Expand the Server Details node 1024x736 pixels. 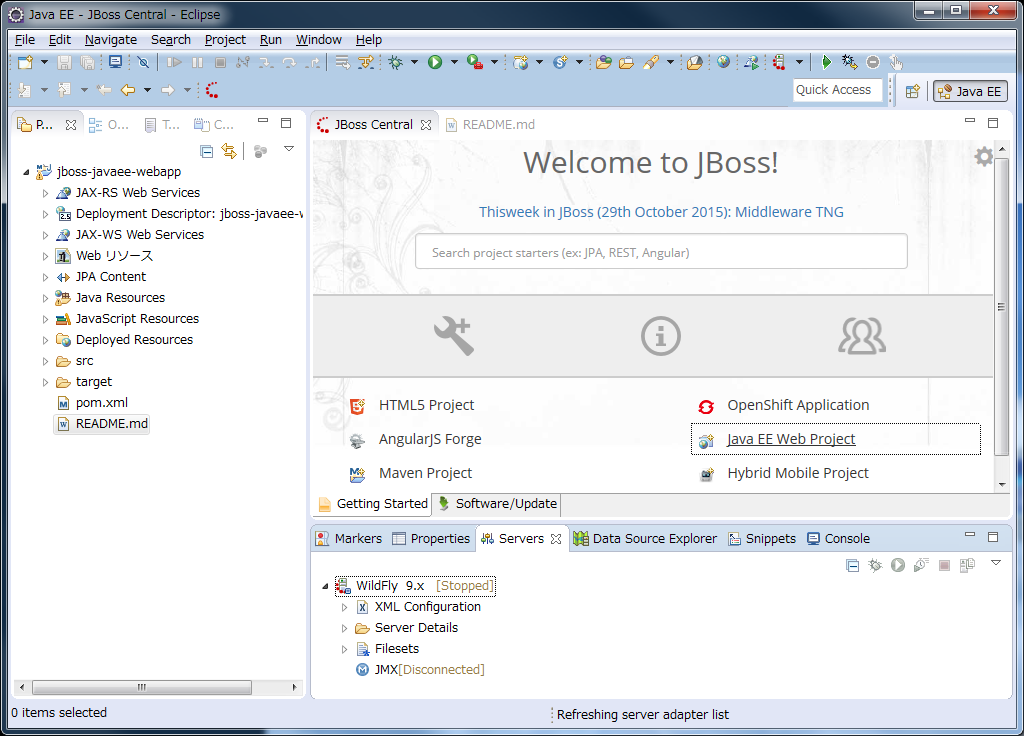344,628
